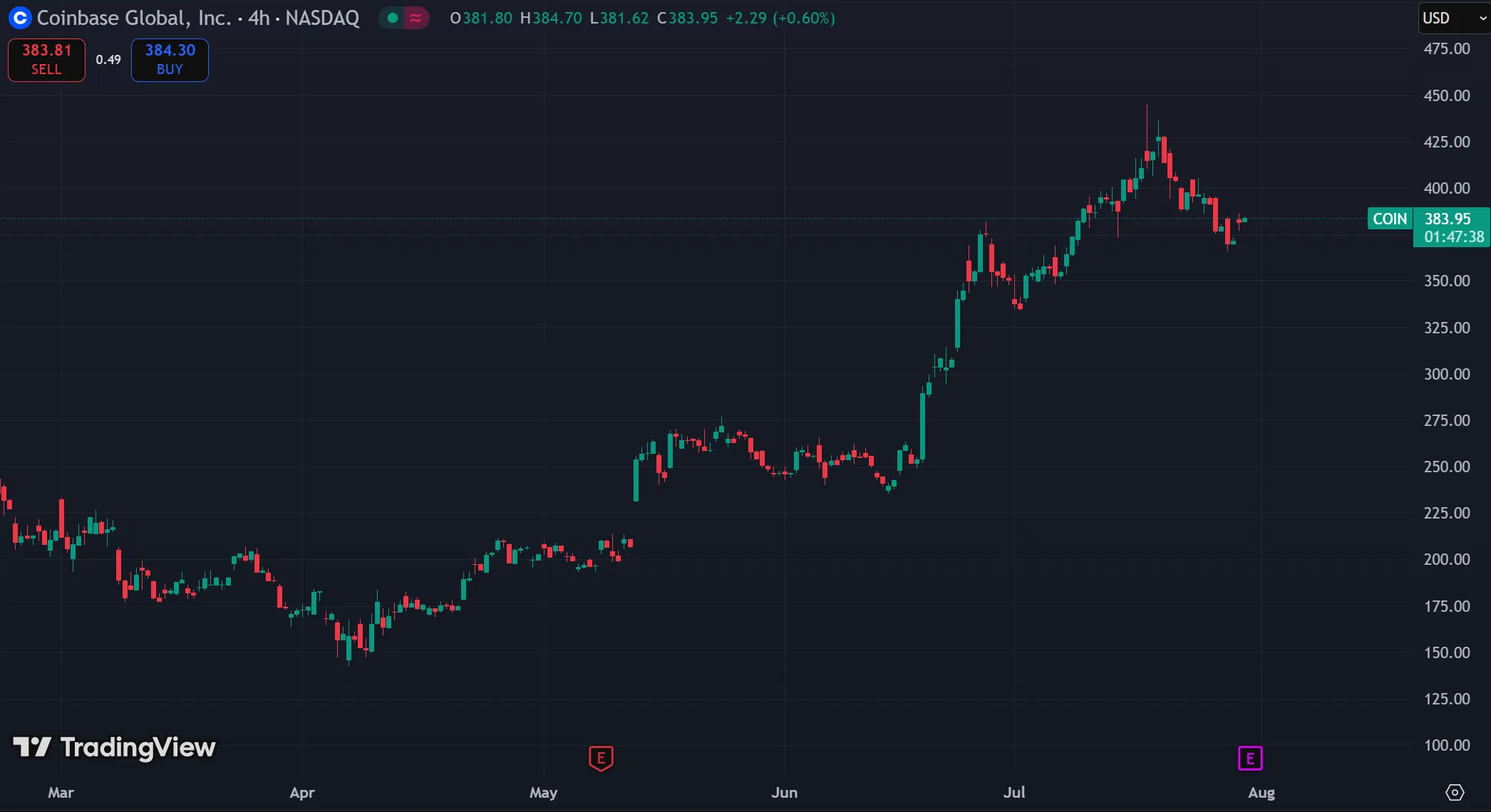Click the L381.62 low value

(619, 18)
